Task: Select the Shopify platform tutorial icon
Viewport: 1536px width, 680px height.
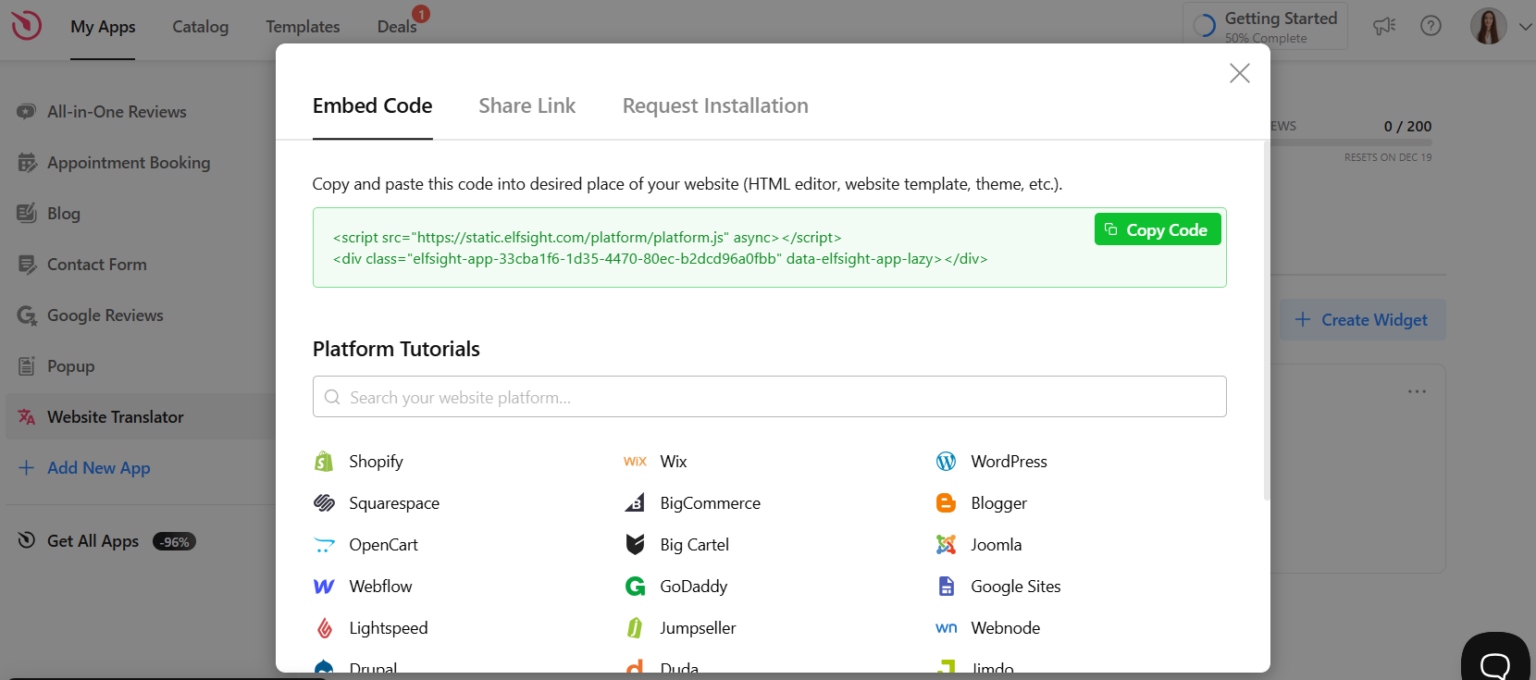Action: [325, 461]
